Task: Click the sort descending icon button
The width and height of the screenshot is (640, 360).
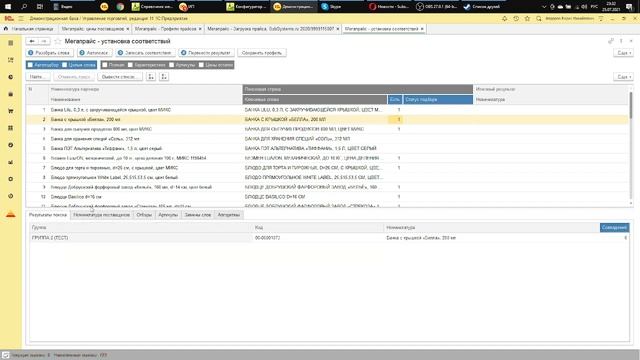Action: tap(164, 77)
